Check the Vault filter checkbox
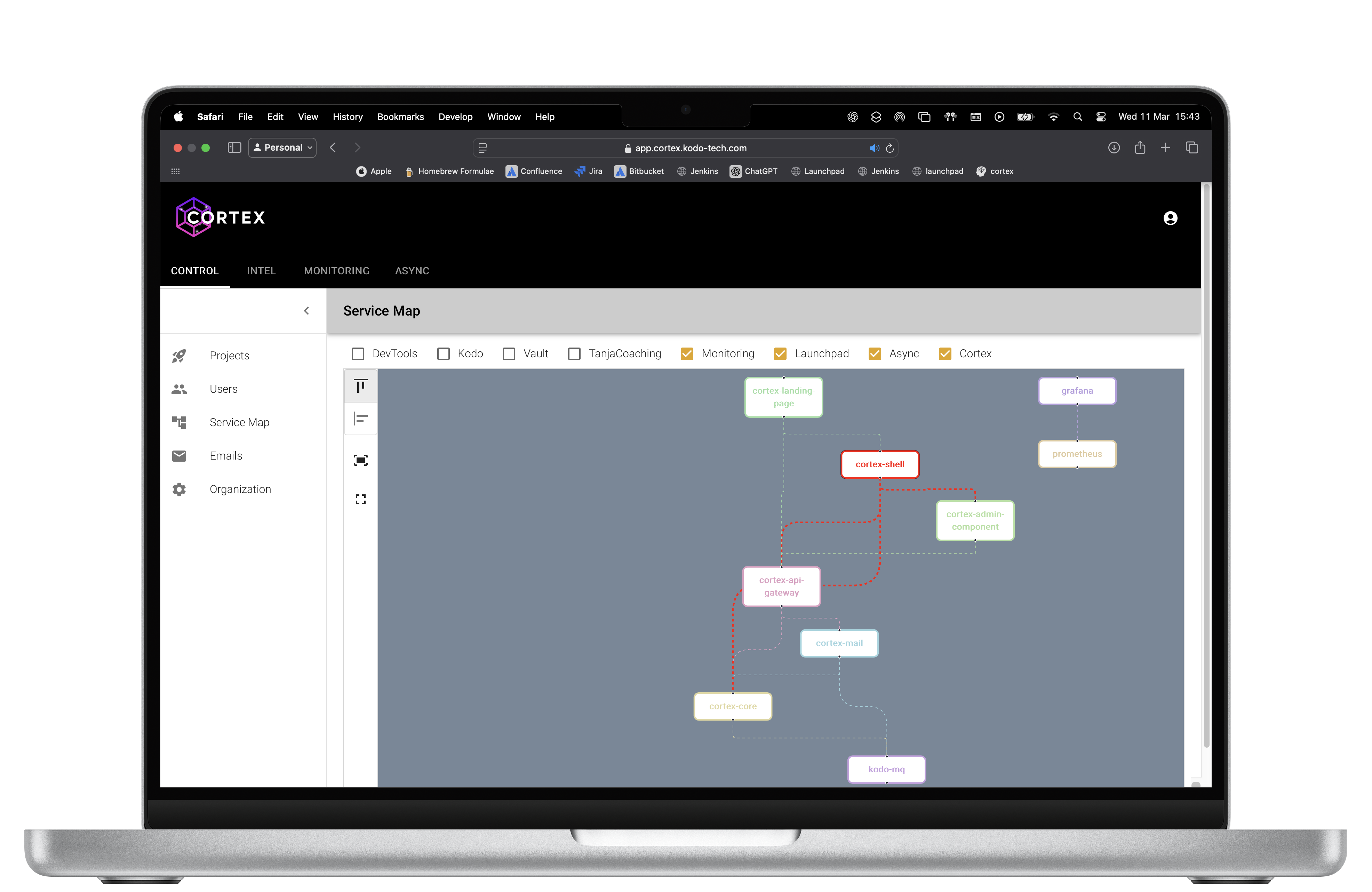Viewport: 1372px width, 892px height. (x=509, y=353)
